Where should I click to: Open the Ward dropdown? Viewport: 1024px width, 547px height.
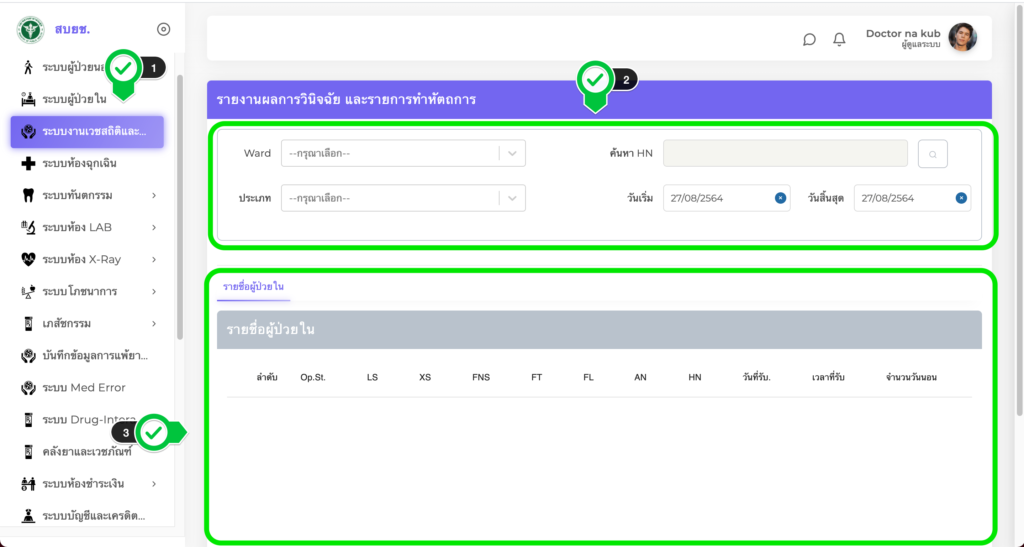[403, 153]
